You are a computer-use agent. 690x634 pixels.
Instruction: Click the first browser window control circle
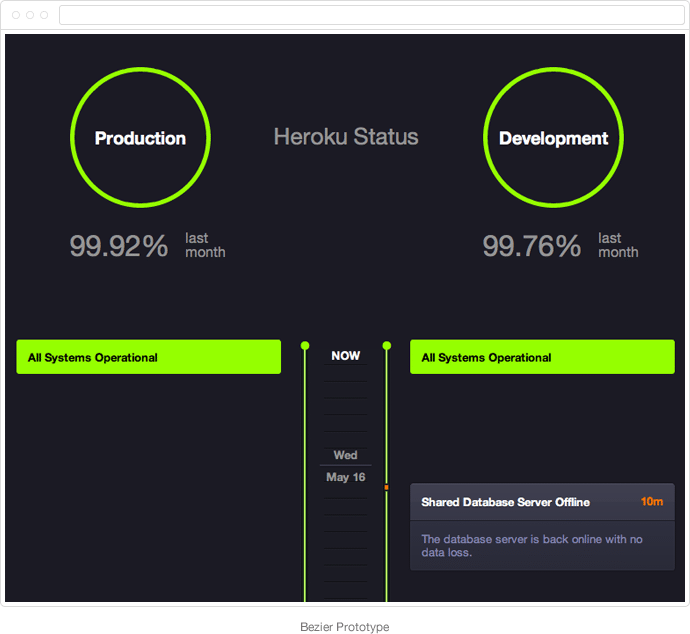(16, 15)
